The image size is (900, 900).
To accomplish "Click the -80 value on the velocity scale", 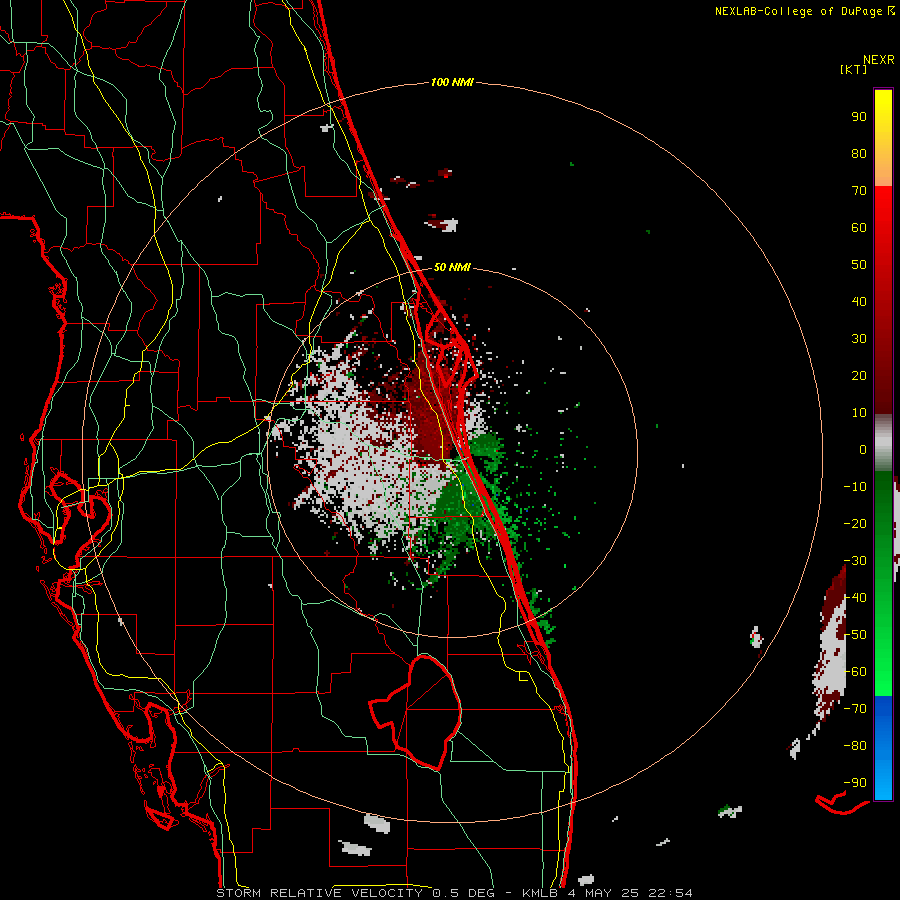I will [855, 746].
